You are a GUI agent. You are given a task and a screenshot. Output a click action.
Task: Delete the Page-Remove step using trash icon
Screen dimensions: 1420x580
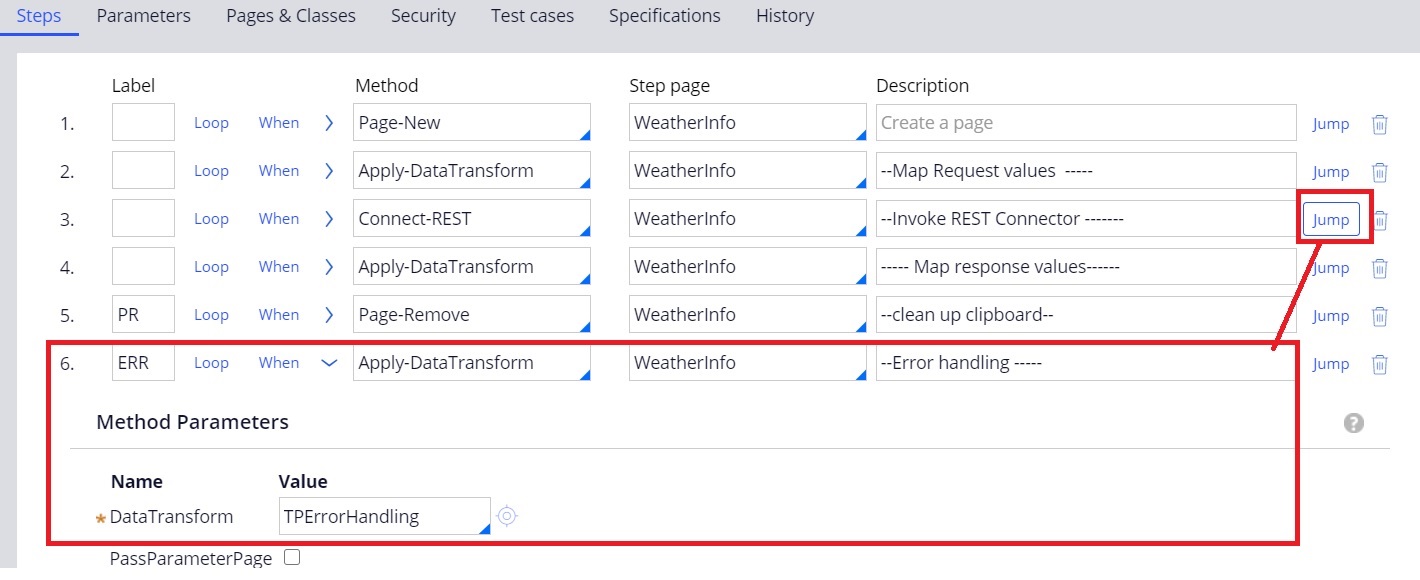[1380, 315]
